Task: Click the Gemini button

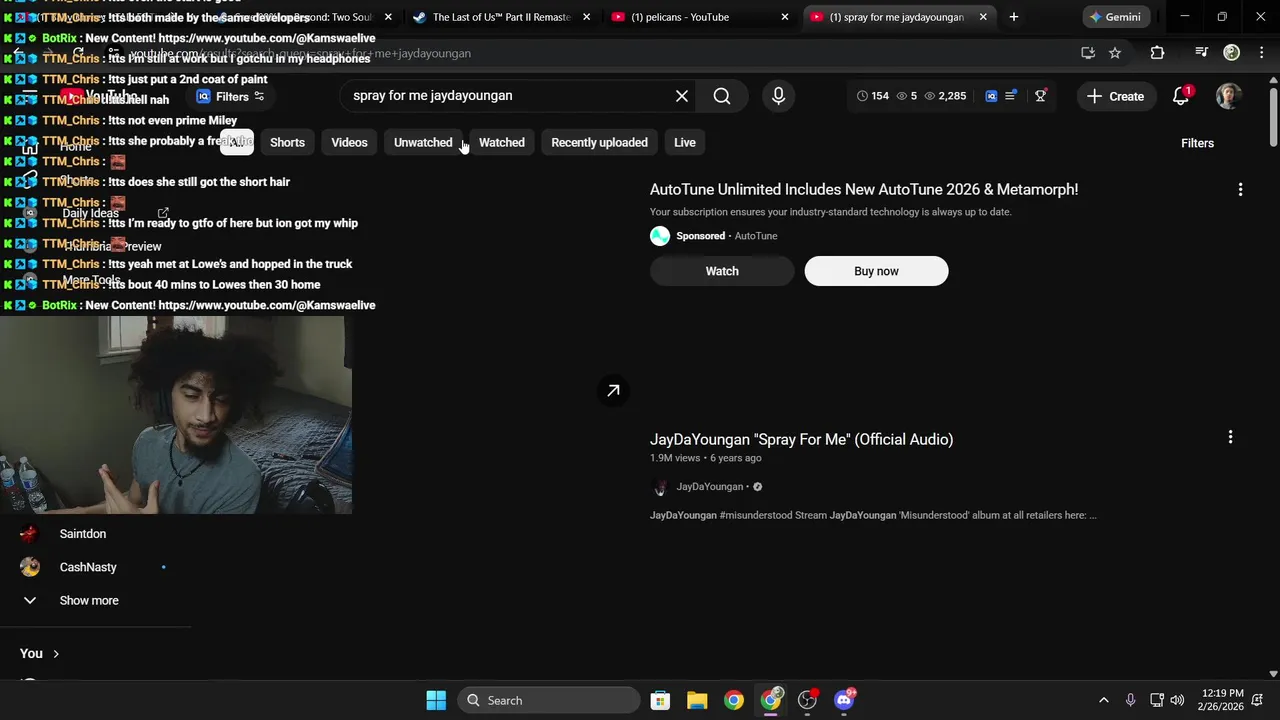Action: [1115, 17]
